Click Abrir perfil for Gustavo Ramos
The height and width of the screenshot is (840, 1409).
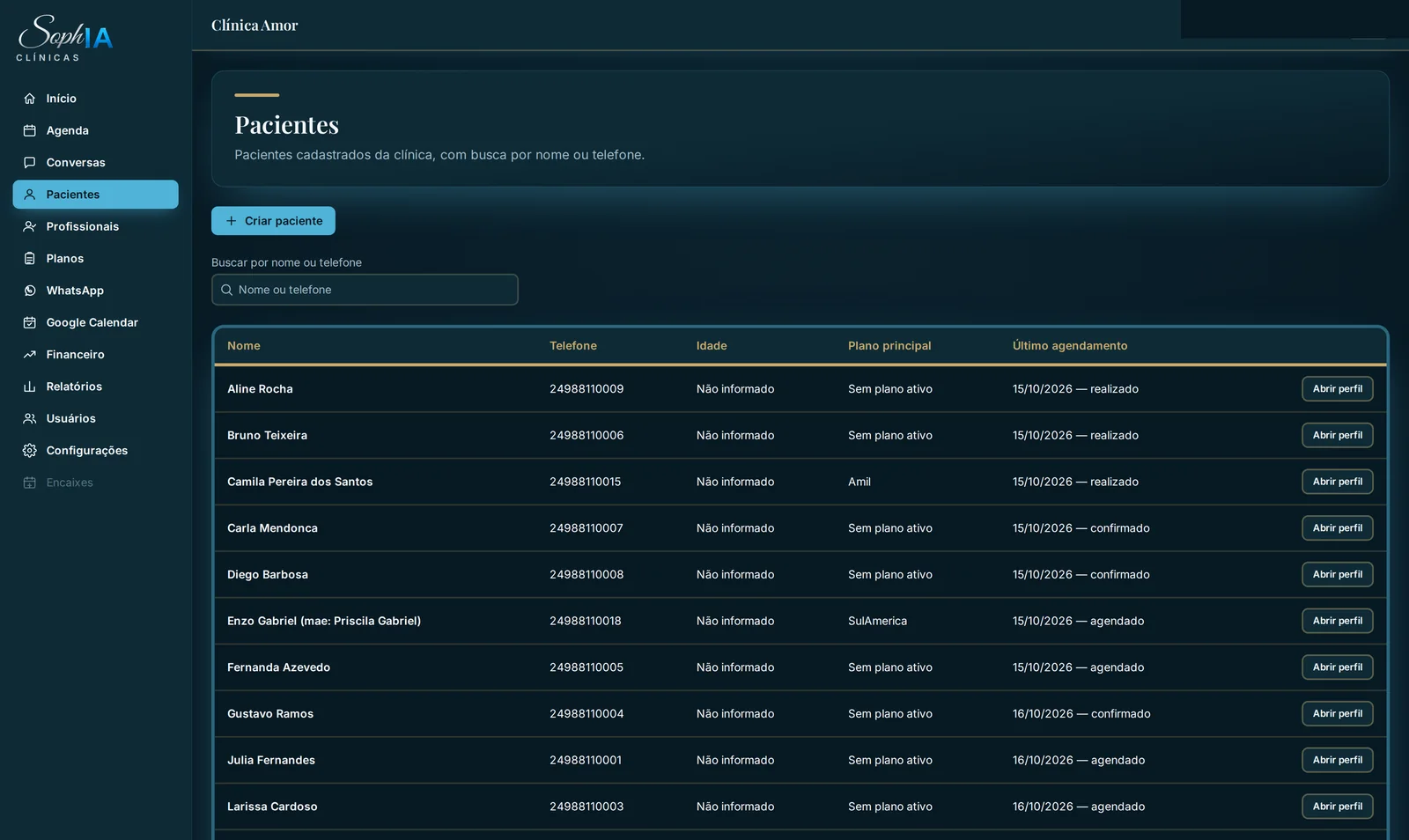[x=1337, y=713]
